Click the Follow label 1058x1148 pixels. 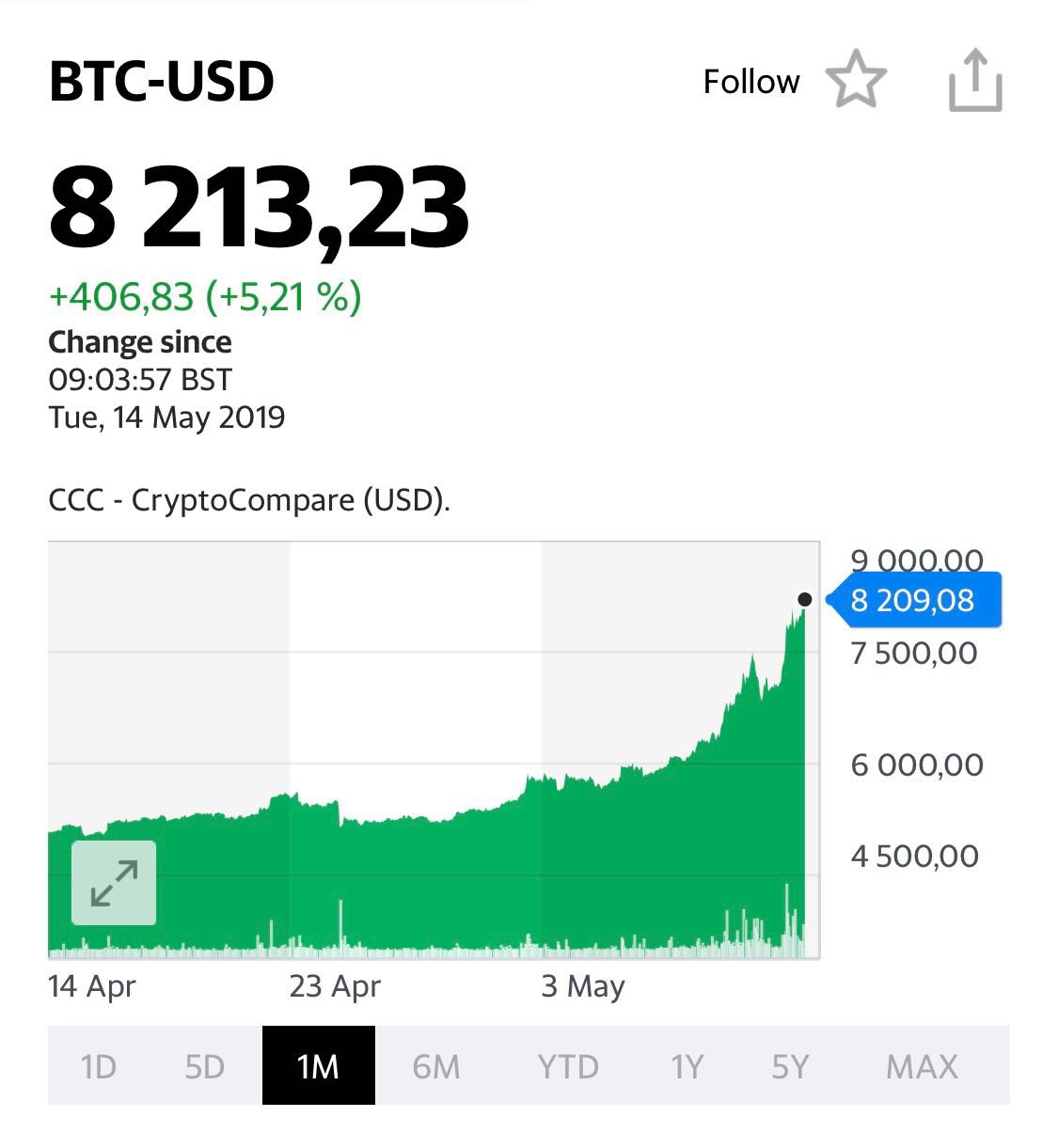click(751, 82)
